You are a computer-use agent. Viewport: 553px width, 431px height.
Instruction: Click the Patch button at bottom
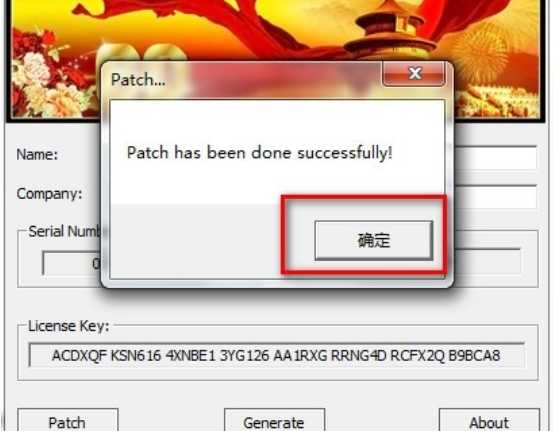pyautogui.click(x=67, y=421)
